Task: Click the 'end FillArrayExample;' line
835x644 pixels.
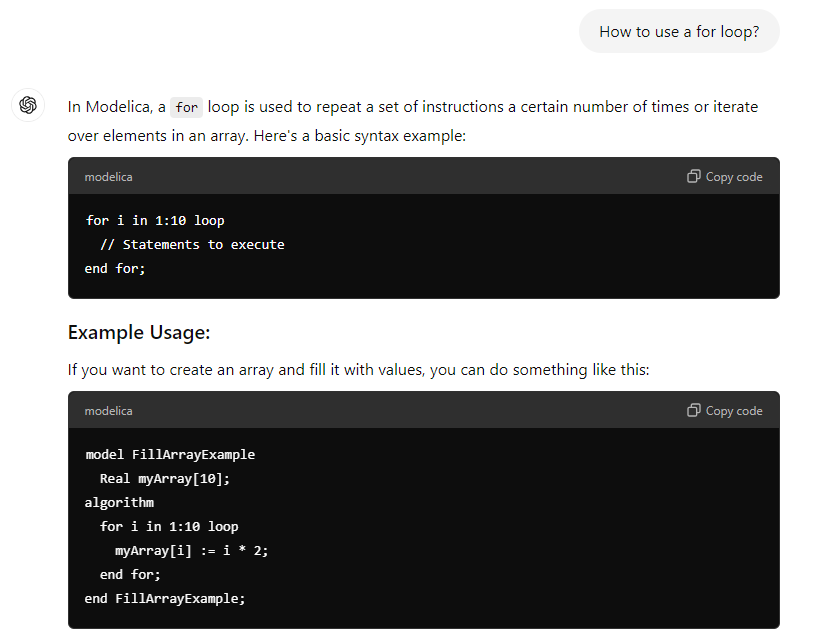Action: coord(165,598)
